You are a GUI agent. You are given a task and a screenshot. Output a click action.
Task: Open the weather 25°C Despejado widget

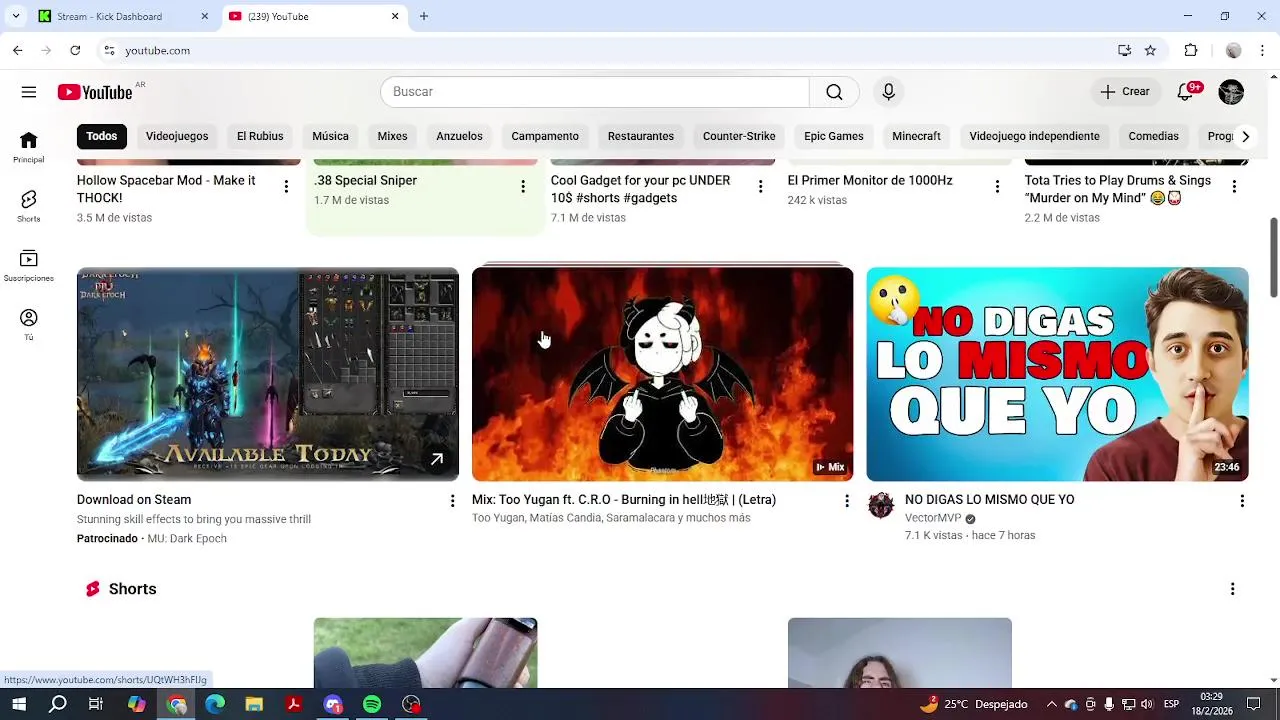tap(973, 704)
